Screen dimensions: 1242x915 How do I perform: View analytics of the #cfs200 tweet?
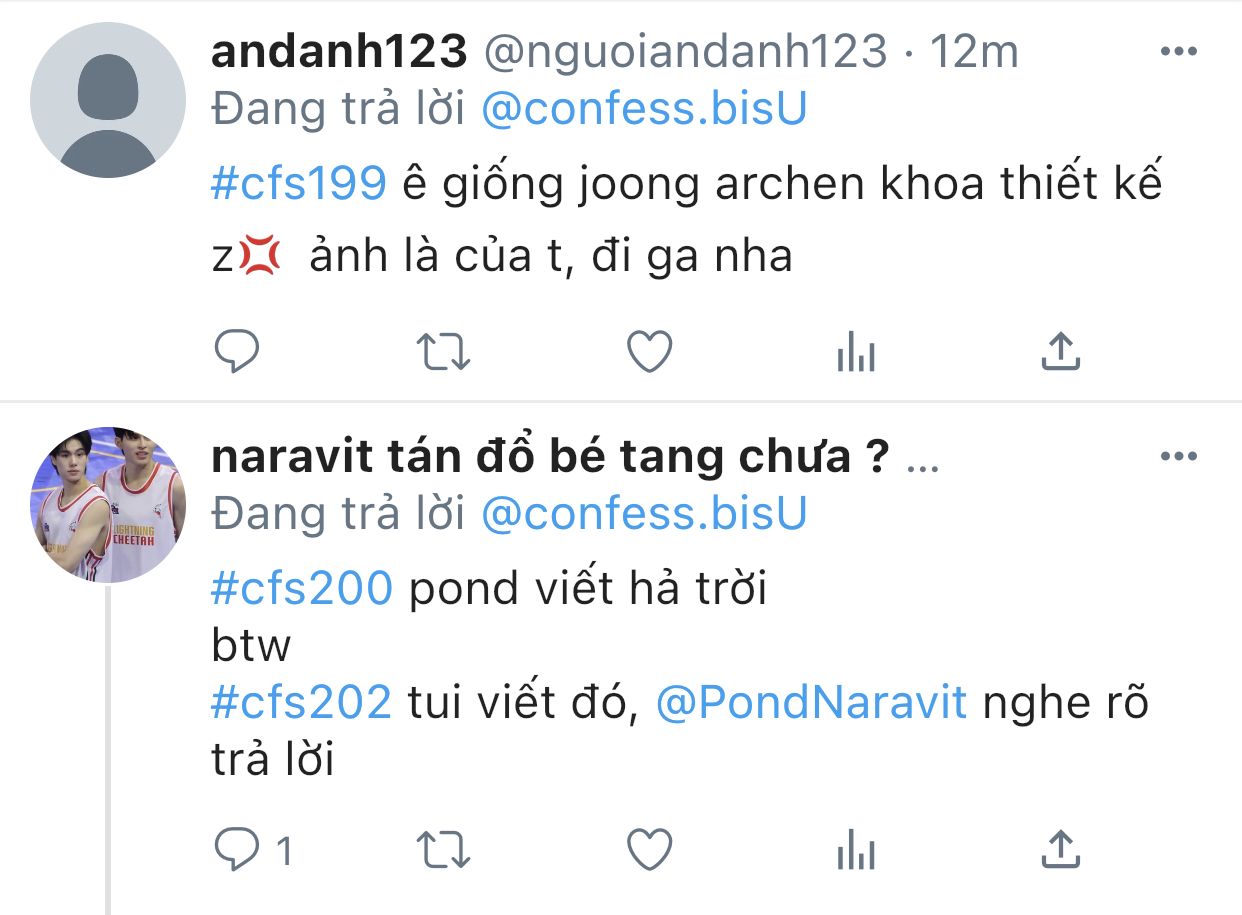855,851
